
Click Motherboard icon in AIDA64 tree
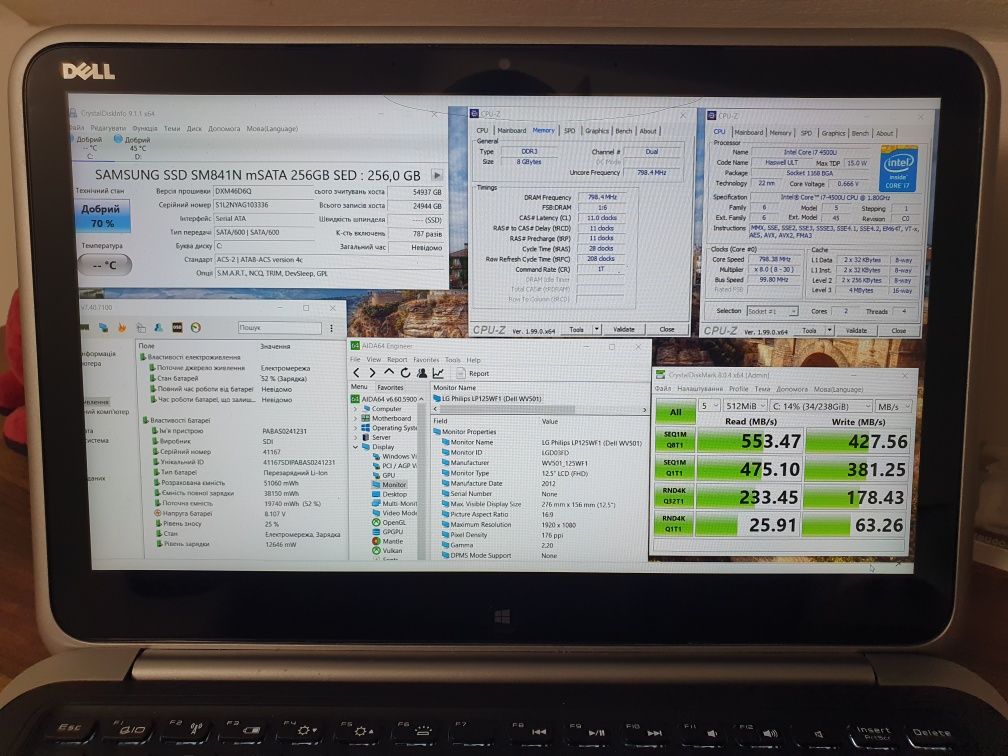point(366,418)
